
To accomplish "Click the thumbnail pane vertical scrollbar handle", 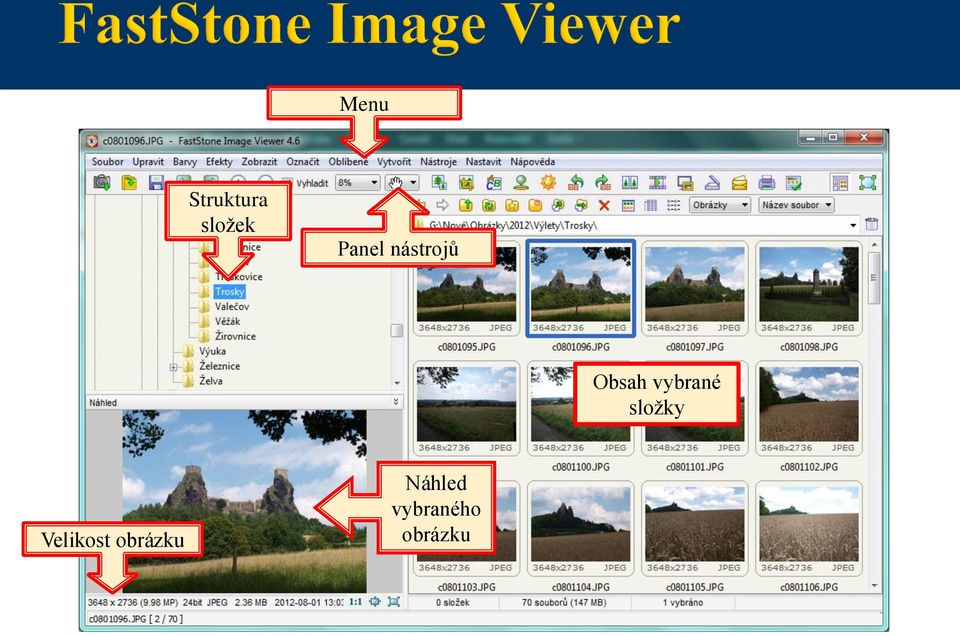I will click(874, 277).
